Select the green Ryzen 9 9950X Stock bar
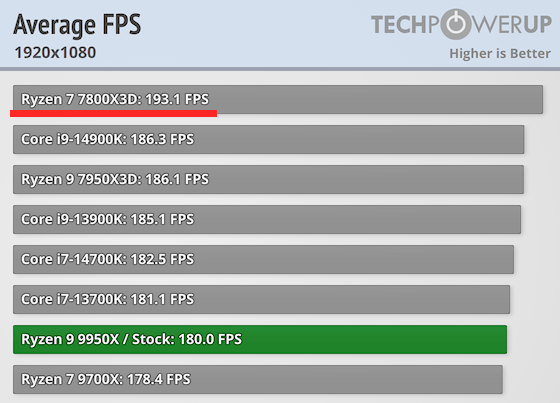The image size is (560, 403). 260,339
